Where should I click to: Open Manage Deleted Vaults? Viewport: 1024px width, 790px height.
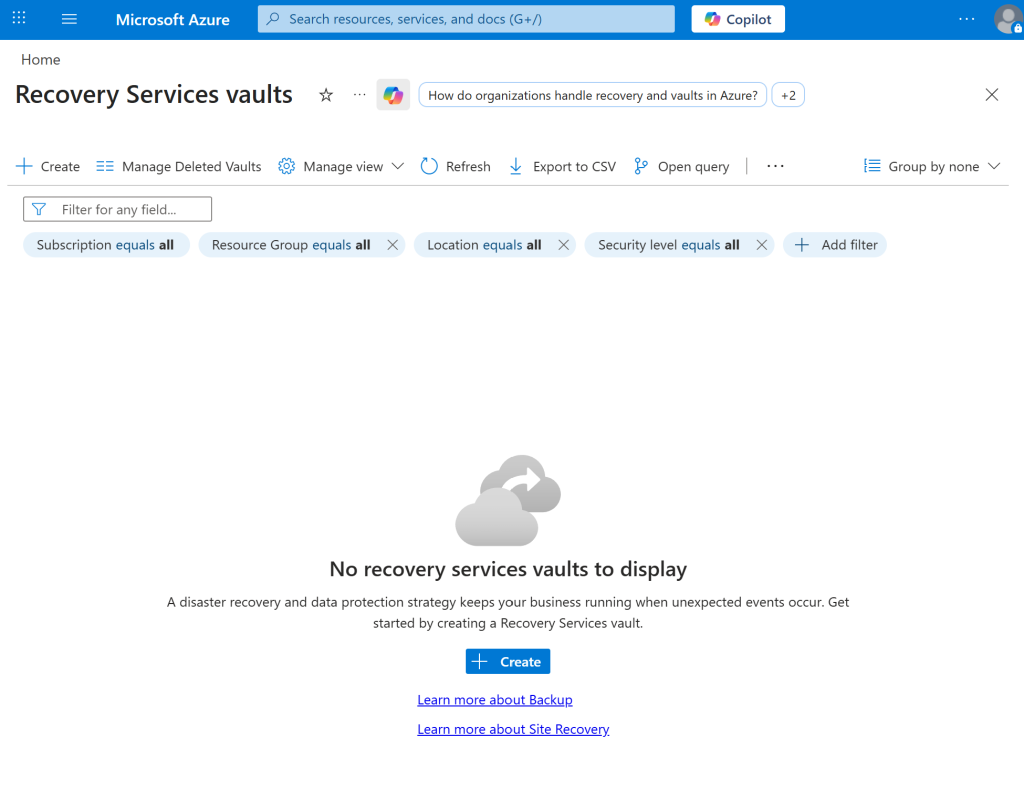point(179,167)
